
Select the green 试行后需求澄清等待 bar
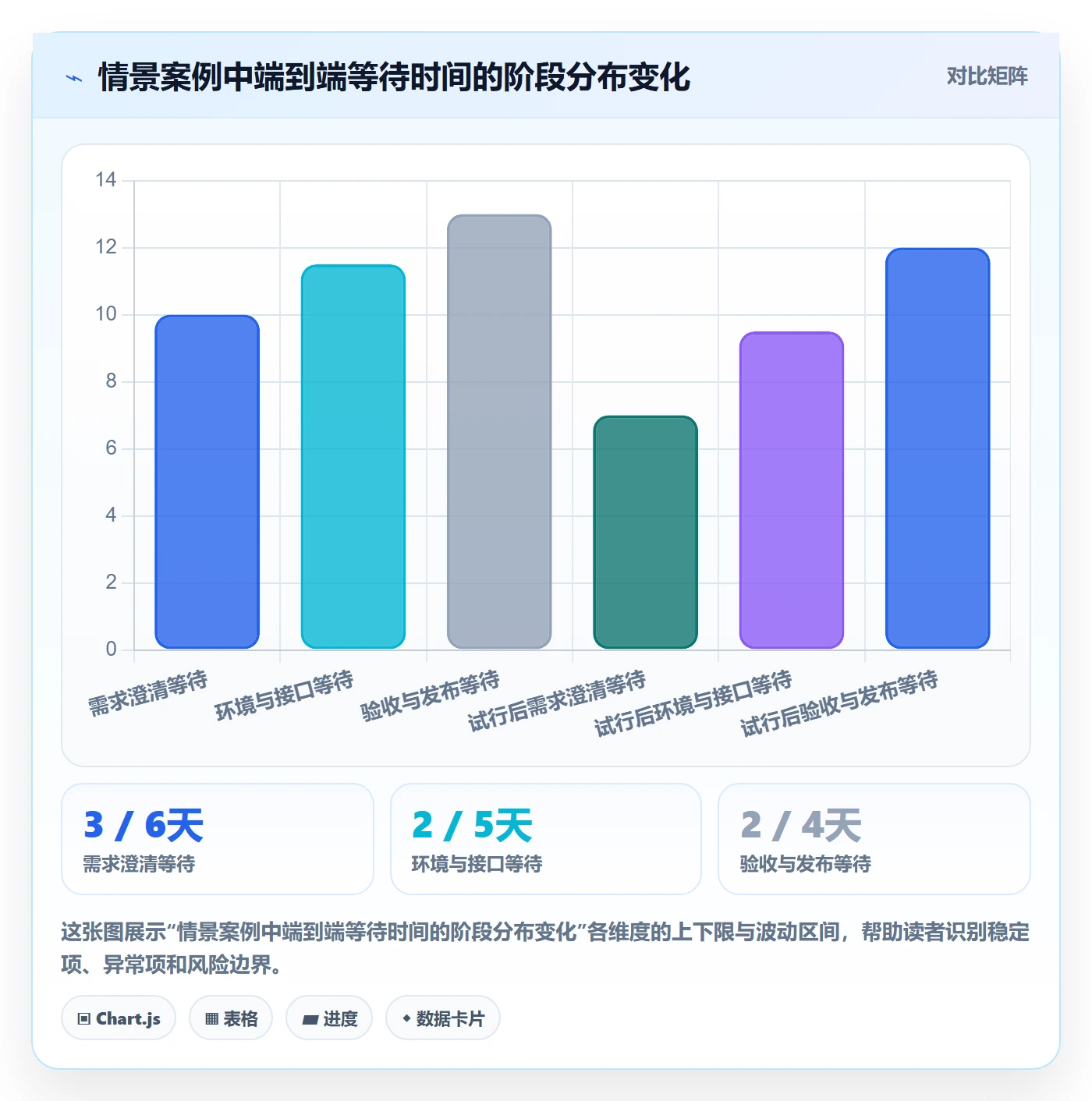click(x=645, y=532)
